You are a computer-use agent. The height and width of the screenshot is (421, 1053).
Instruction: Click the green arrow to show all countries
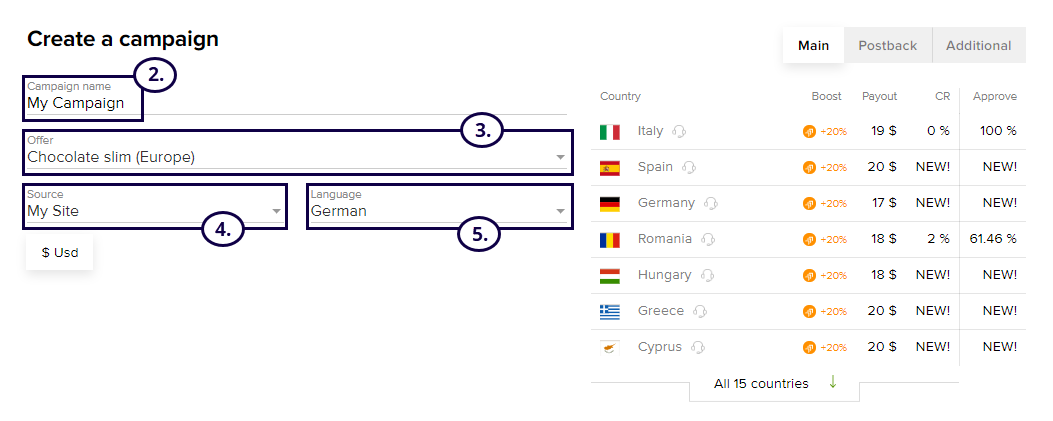(832, 382)
